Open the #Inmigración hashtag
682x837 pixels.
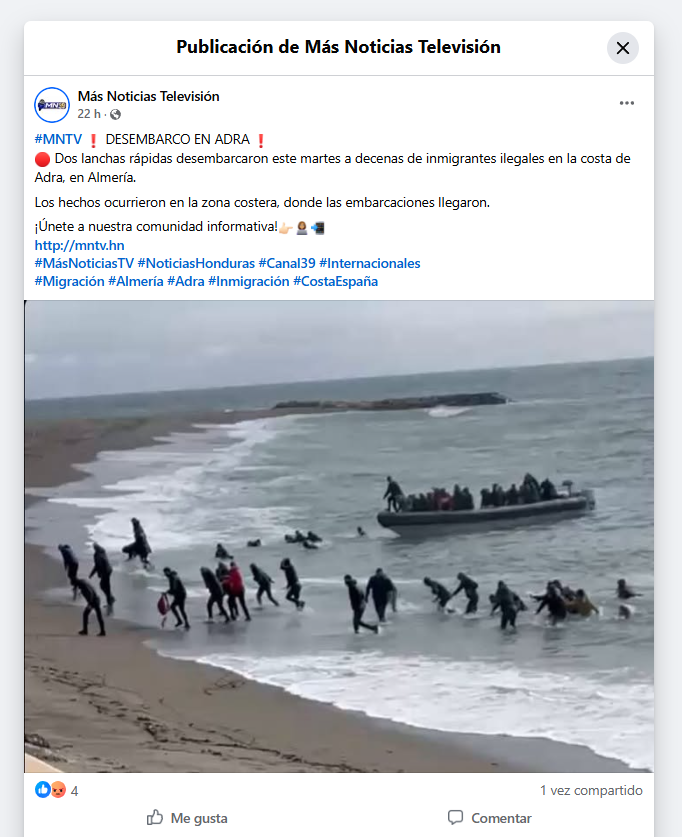pos(248,281)
